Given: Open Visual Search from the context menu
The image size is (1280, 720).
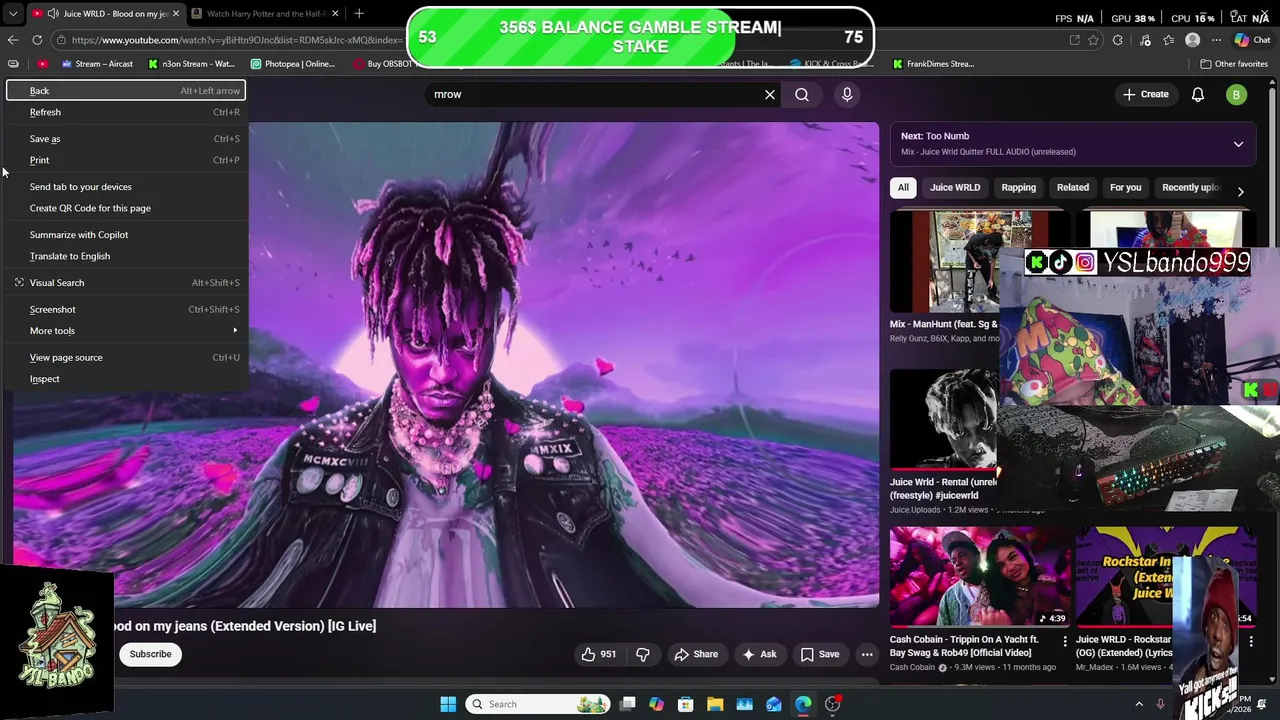Looking at the screenshot, I should pos(125,283).
